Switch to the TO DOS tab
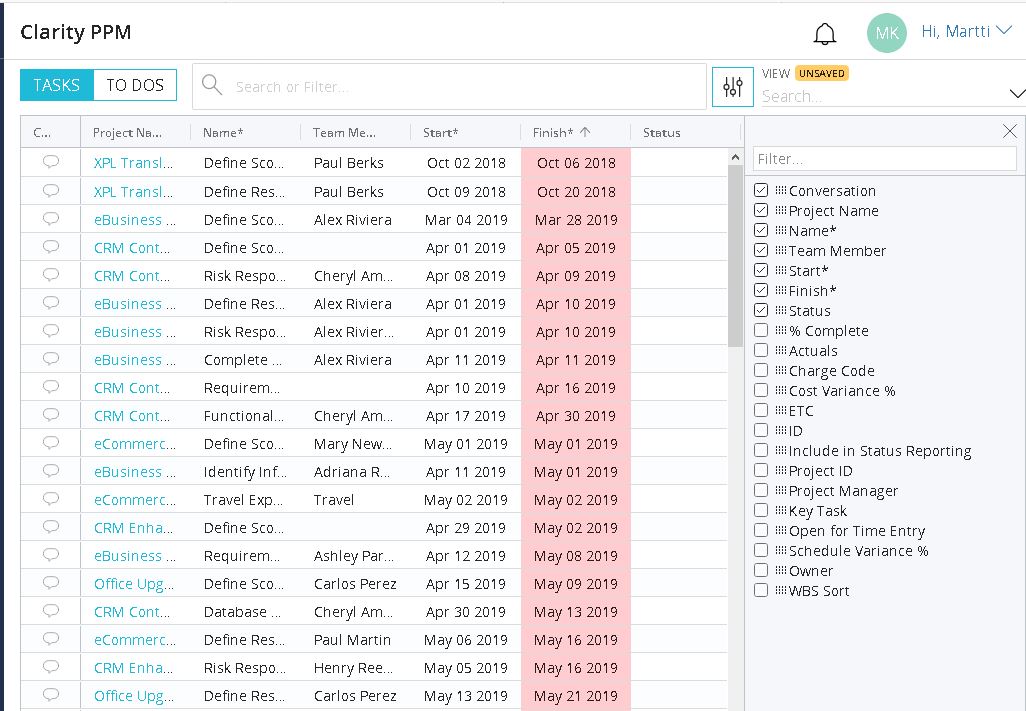Viewport: 1026px width, 711px height. click(135, 85)
